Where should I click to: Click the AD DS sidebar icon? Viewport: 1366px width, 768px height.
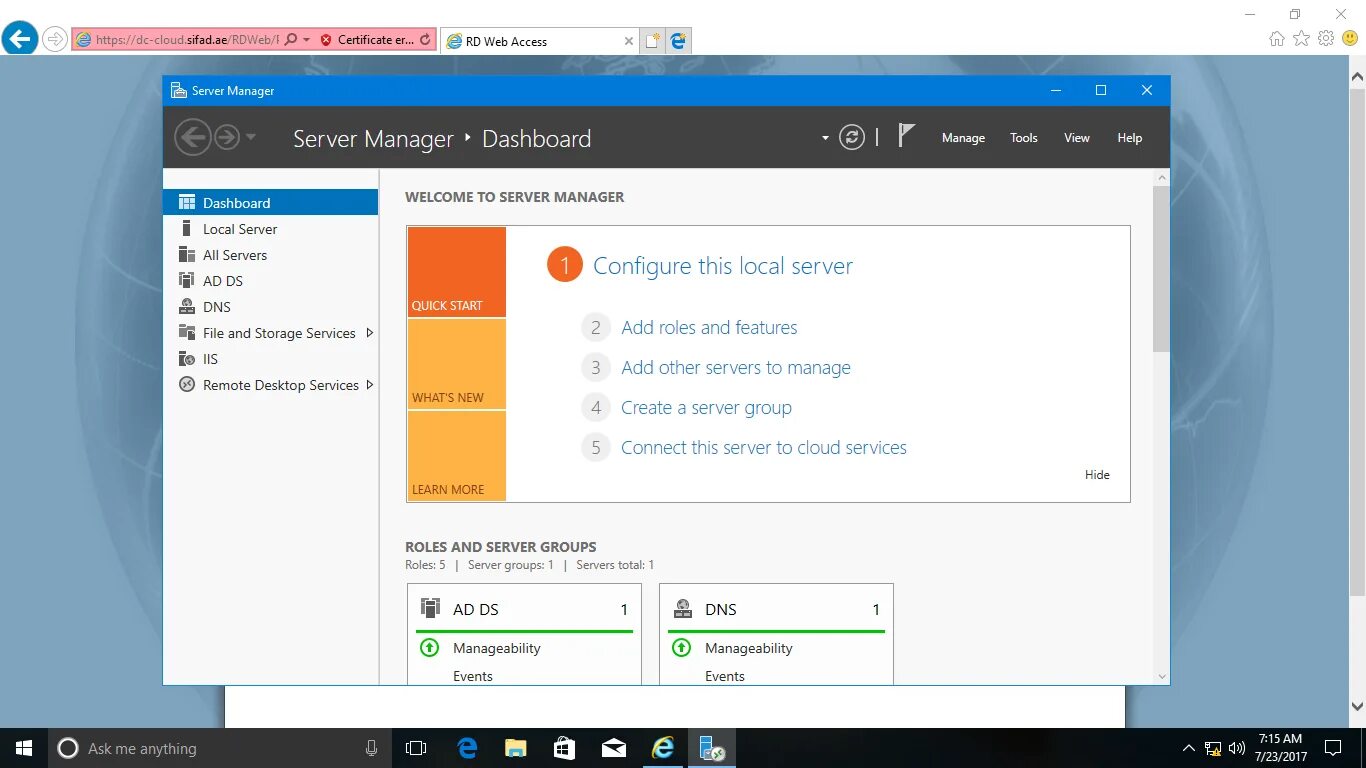[x=186, y=281]
